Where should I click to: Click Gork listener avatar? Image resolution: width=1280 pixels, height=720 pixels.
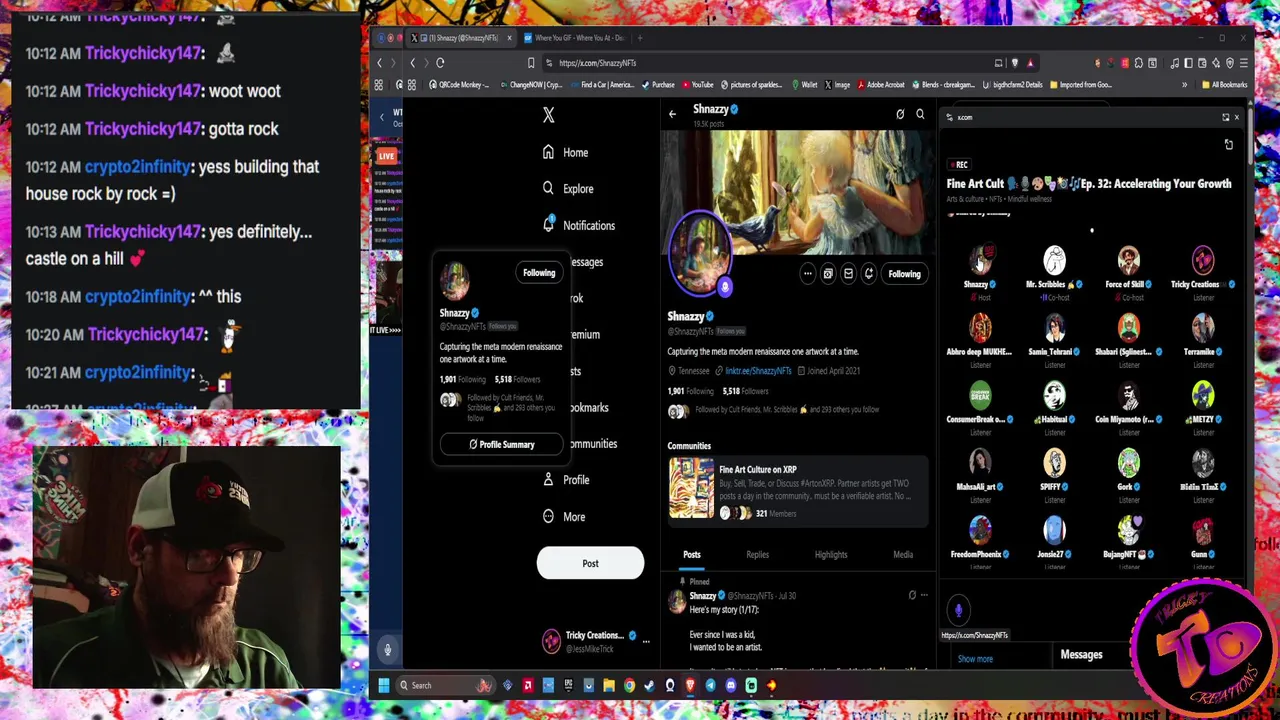click(1128, 462)
